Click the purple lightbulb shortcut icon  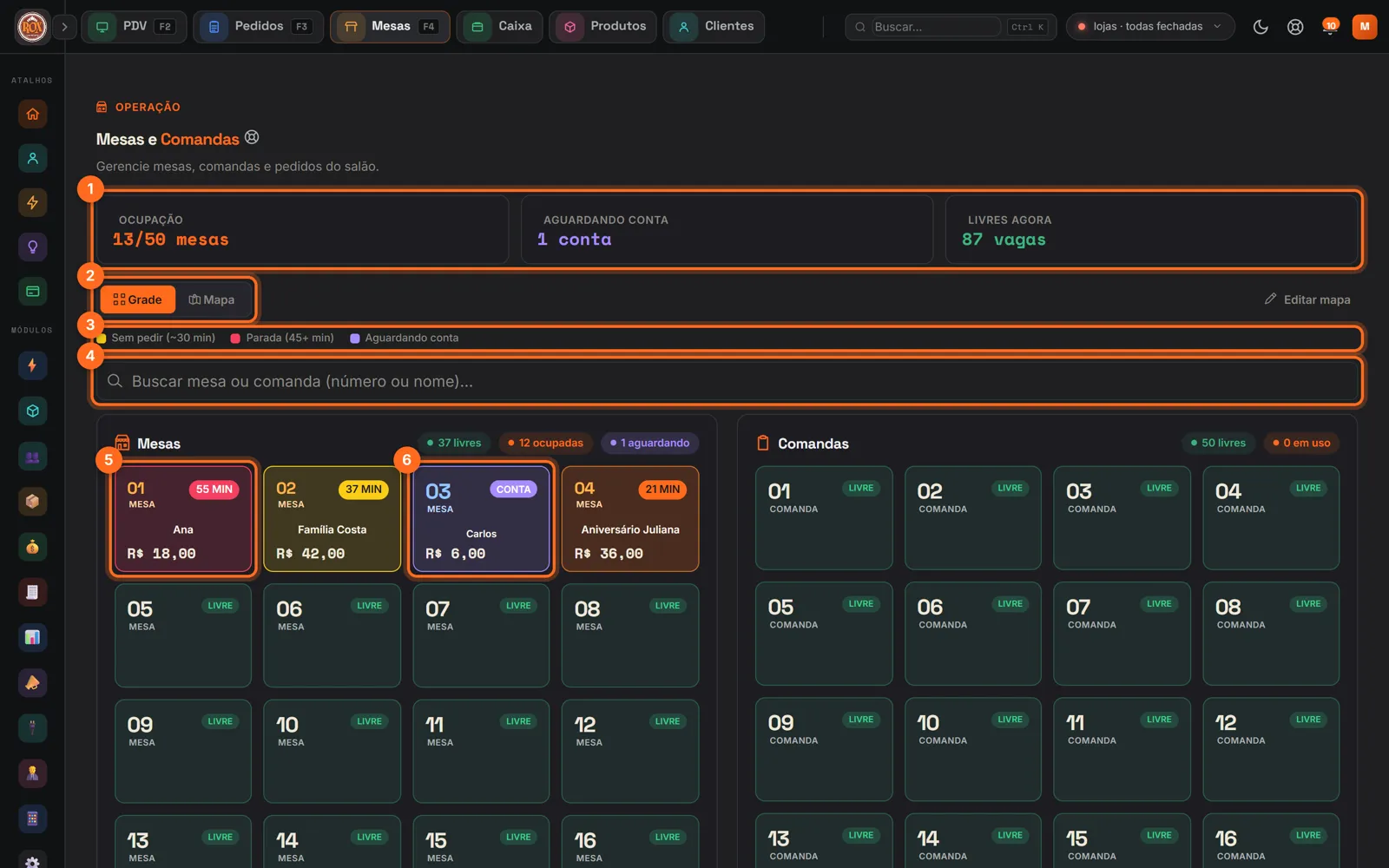tap(32, 247)
